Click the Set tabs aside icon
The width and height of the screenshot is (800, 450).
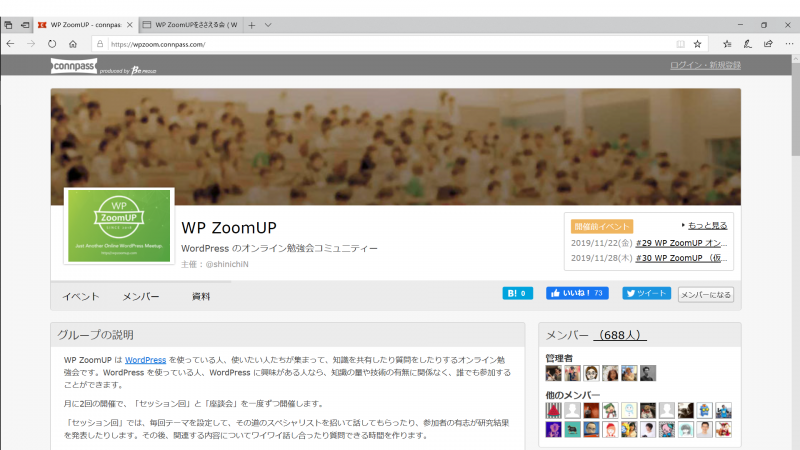tap(25, 24)
